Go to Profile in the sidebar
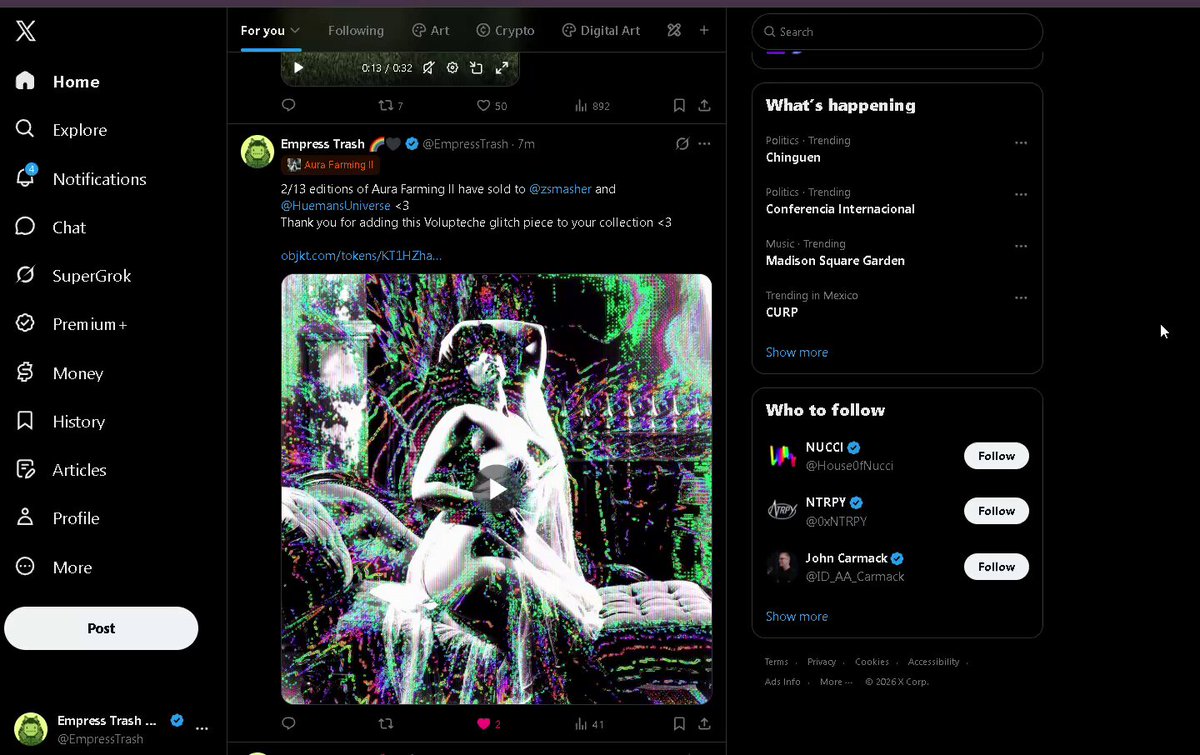Image resolution: width=1200 pixels, height=755 pixels. [57, 518]
